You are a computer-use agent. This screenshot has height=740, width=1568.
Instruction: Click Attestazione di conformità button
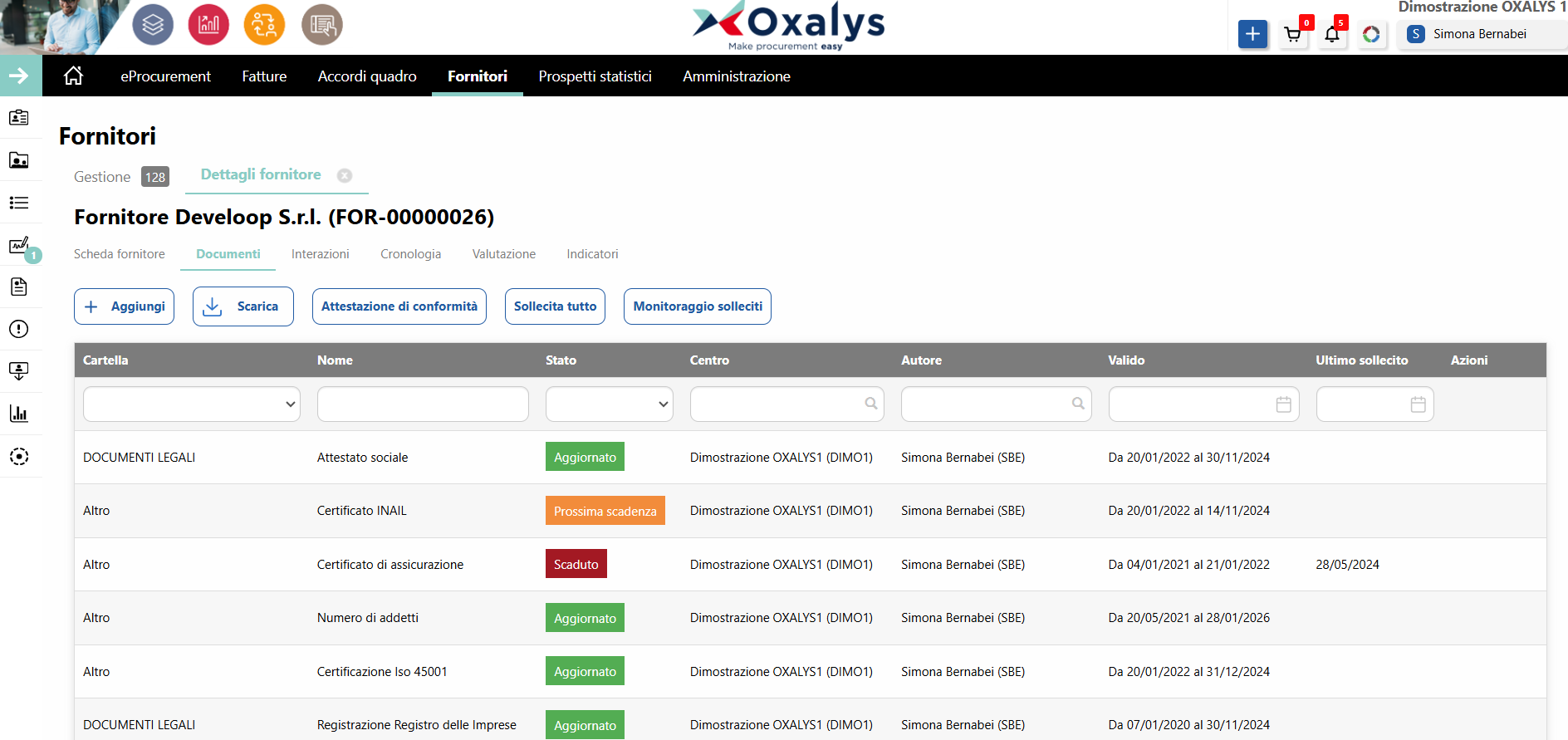399,306
